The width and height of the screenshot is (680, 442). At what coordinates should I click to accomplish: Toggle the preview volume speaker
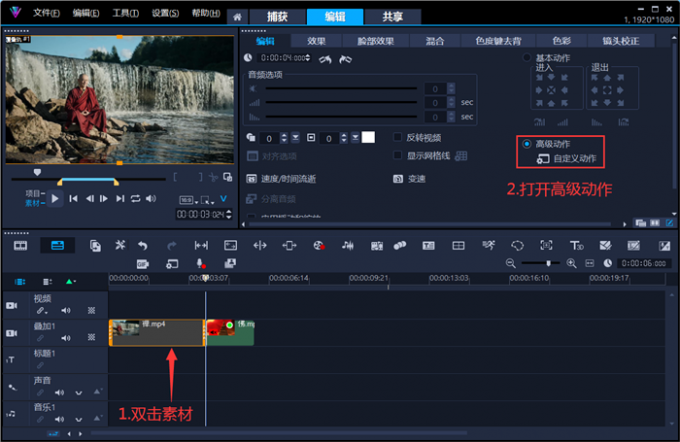151,199
